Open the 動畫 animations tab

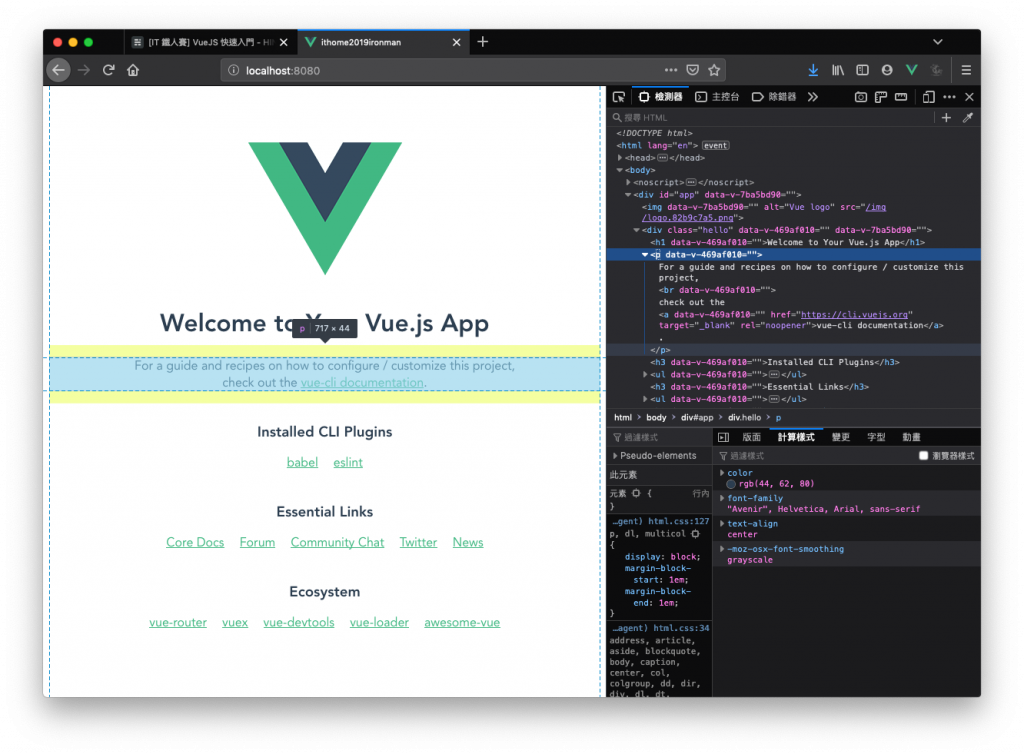click(x=911, y=437)
